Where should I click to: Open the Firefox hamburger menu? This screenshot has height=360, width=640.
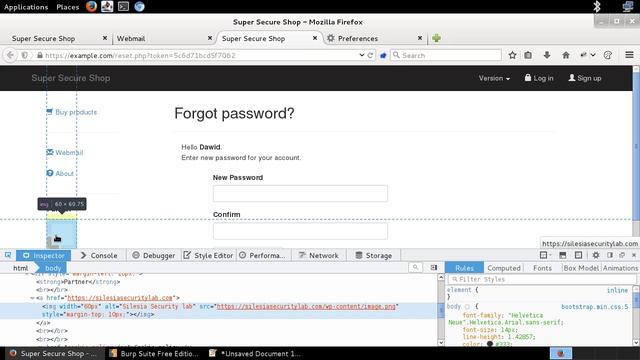629,55
